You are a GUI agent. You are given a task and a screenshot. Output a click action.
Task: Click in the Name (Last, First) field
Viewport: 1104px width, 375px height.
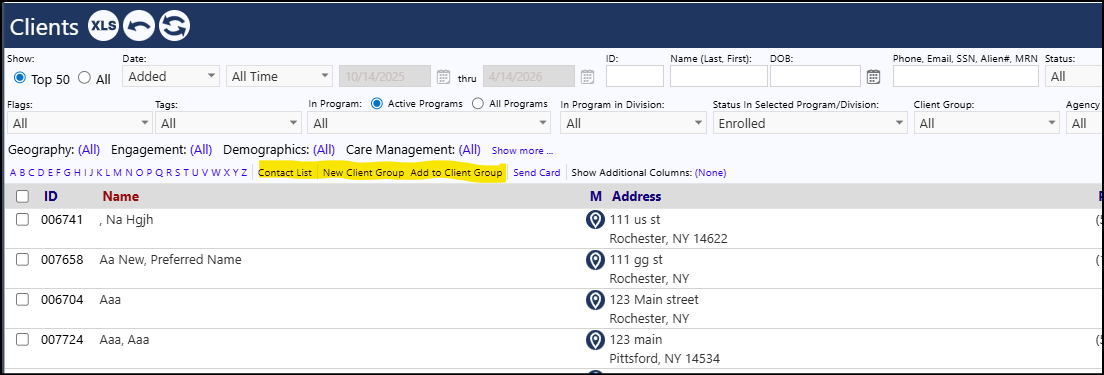point(719,76)
